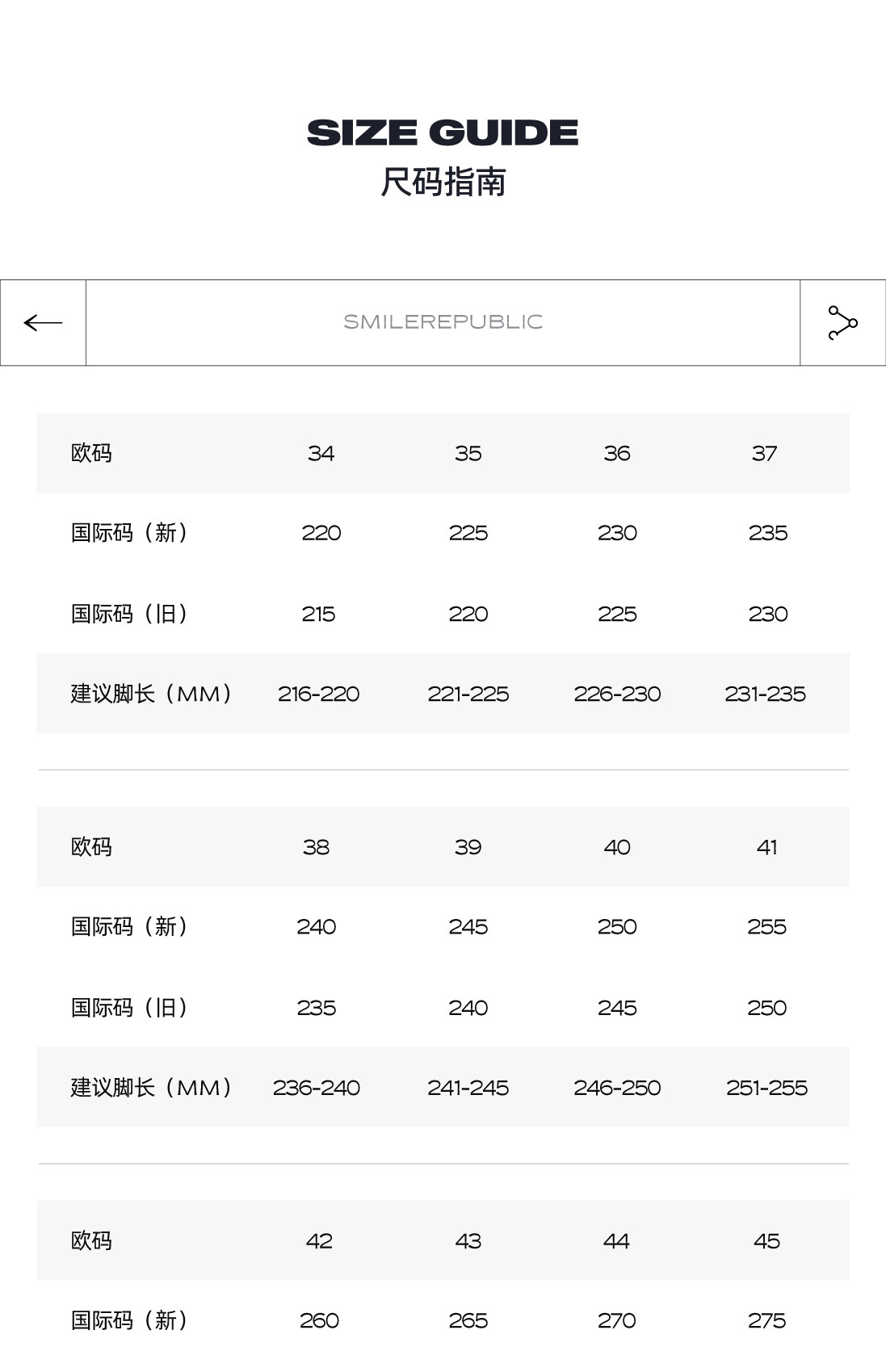Click the SIZE GUIDE heading

tap(443, 133)
